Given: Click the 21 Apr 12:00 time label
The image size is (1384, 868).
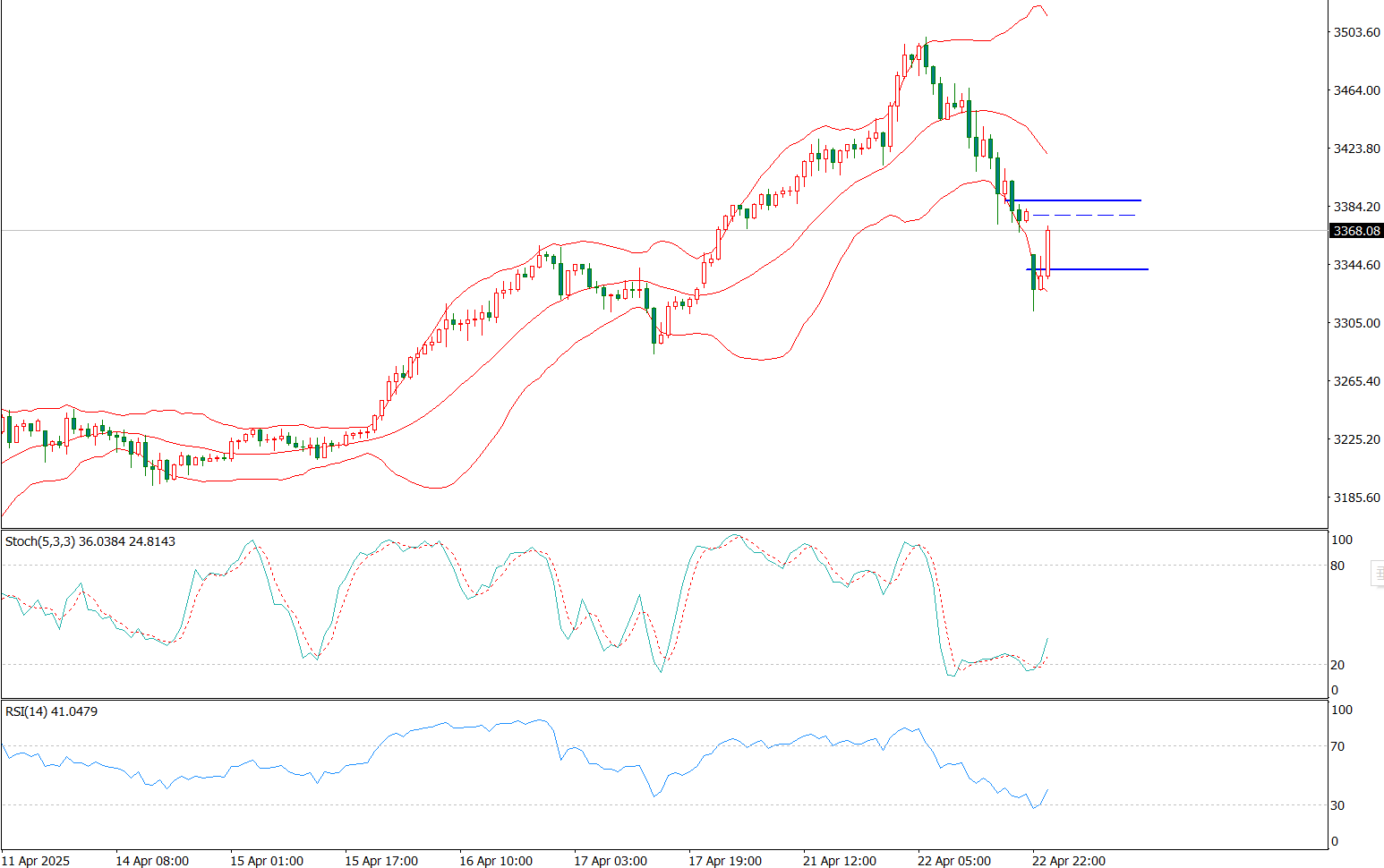Looking at the screenshot, I should (x=840, y=861).
